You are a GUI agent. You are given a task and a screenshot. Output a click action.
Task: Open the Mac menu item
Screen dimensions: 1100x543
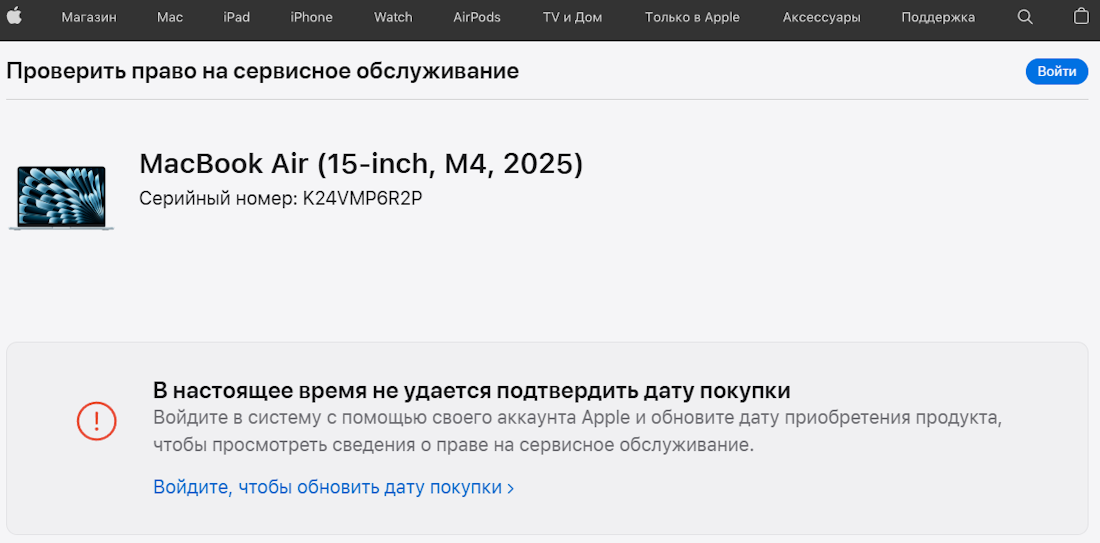[x=170, y=18]
